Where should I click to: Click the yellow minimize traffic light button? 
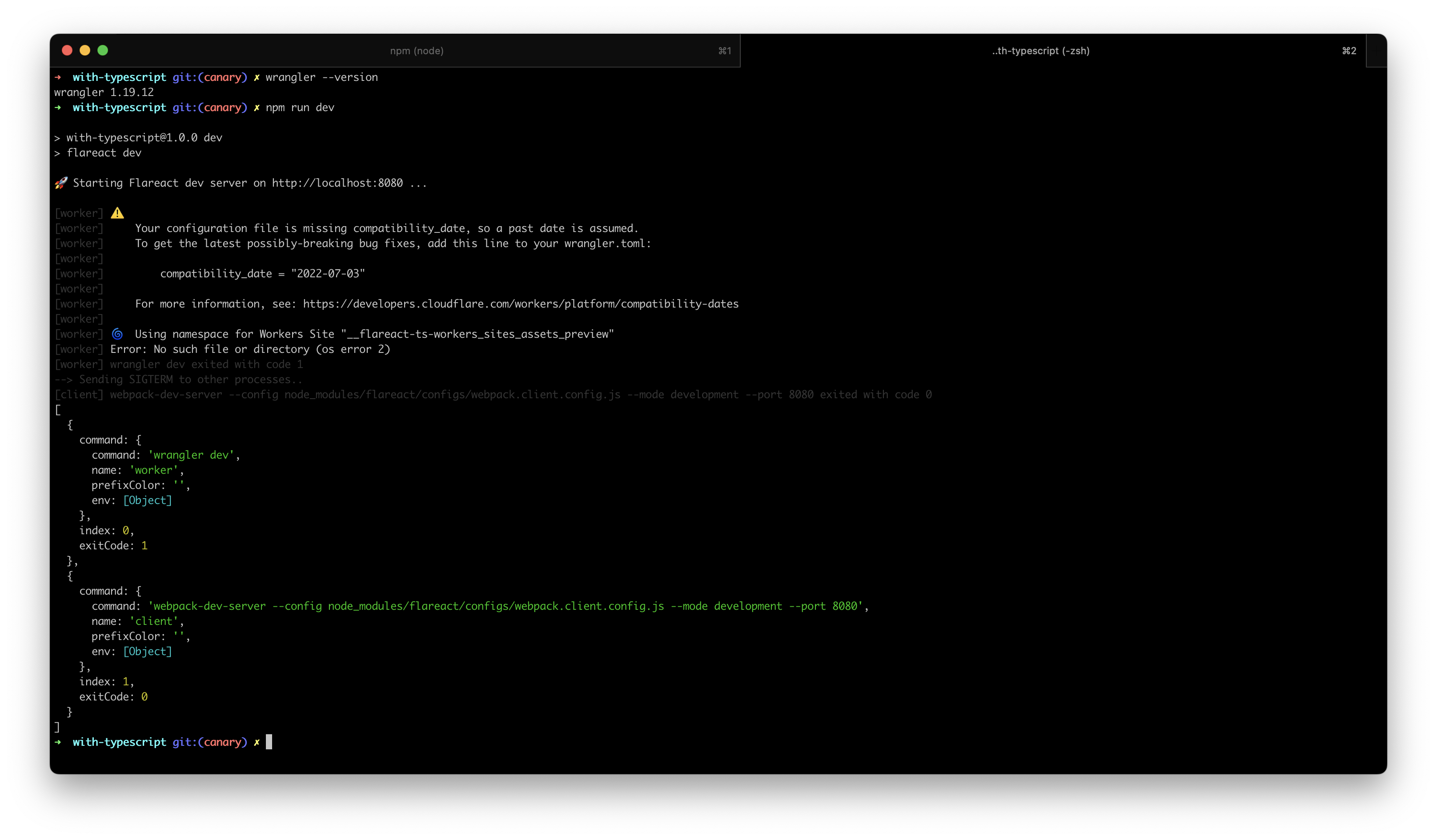(x=85, y=50)
